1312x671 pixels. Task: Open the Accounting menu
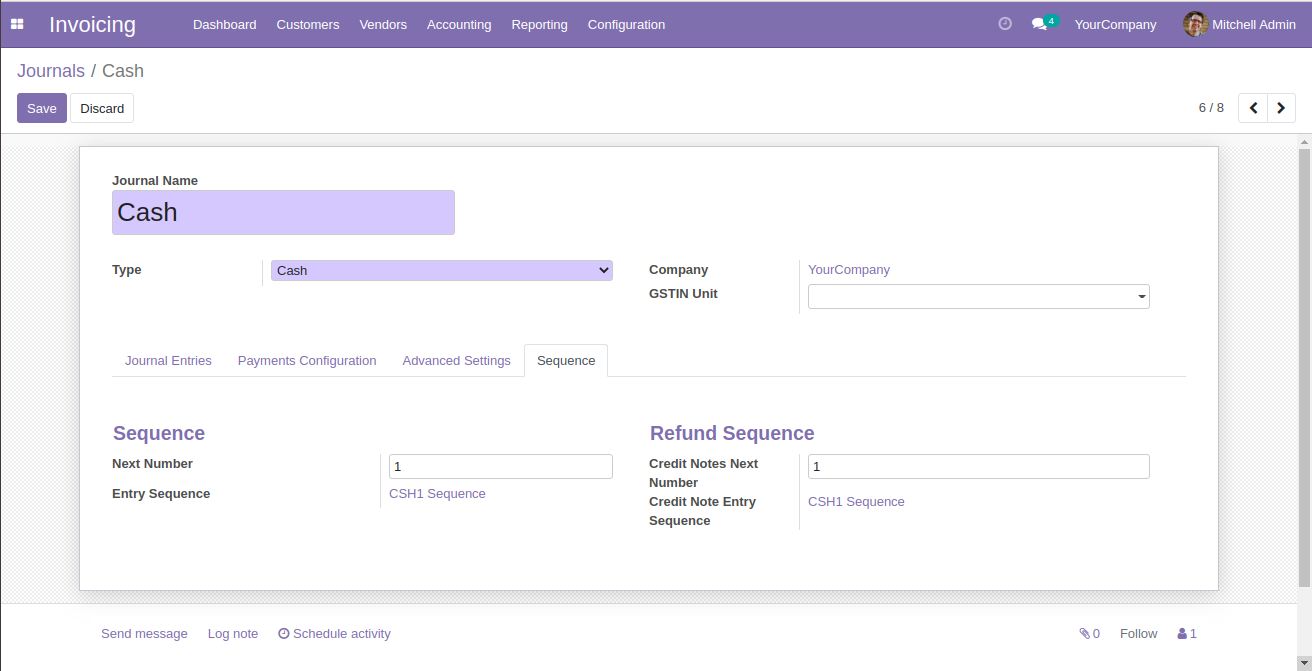coord(459,24)
